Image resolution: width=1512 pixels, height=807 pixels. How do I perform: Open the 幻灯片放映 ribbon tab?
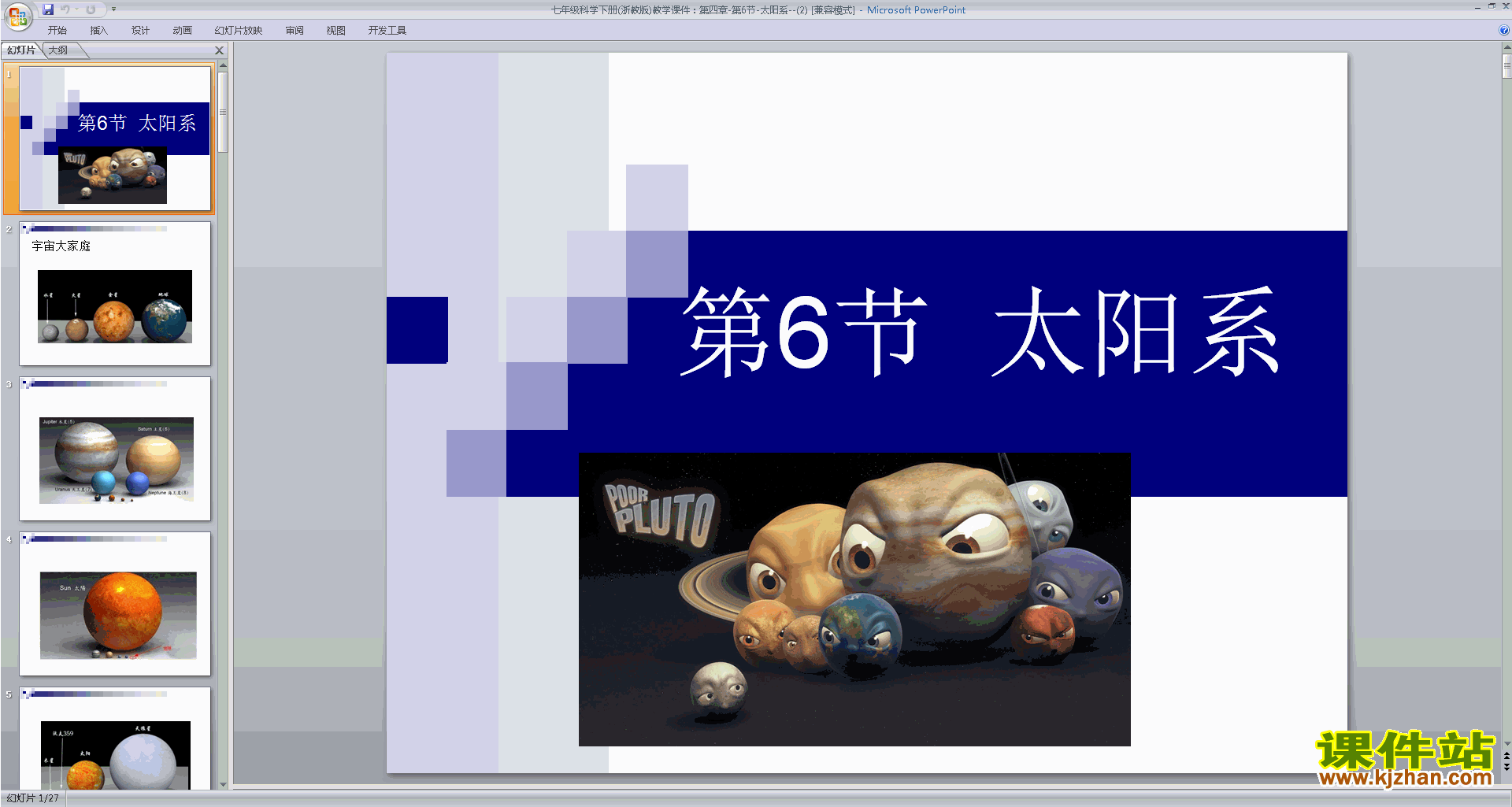(239, 31)
